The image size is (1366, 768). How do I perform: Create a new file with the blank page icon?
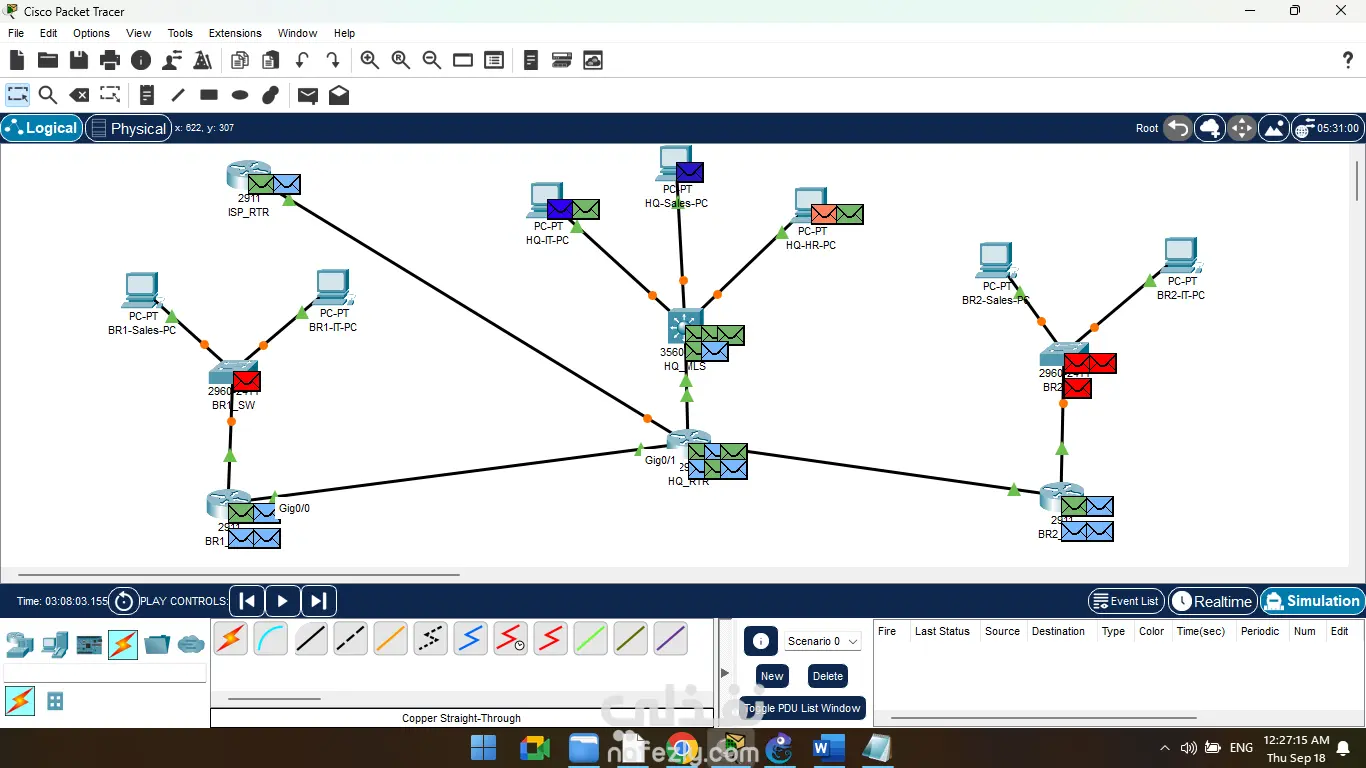pos(17,61)
